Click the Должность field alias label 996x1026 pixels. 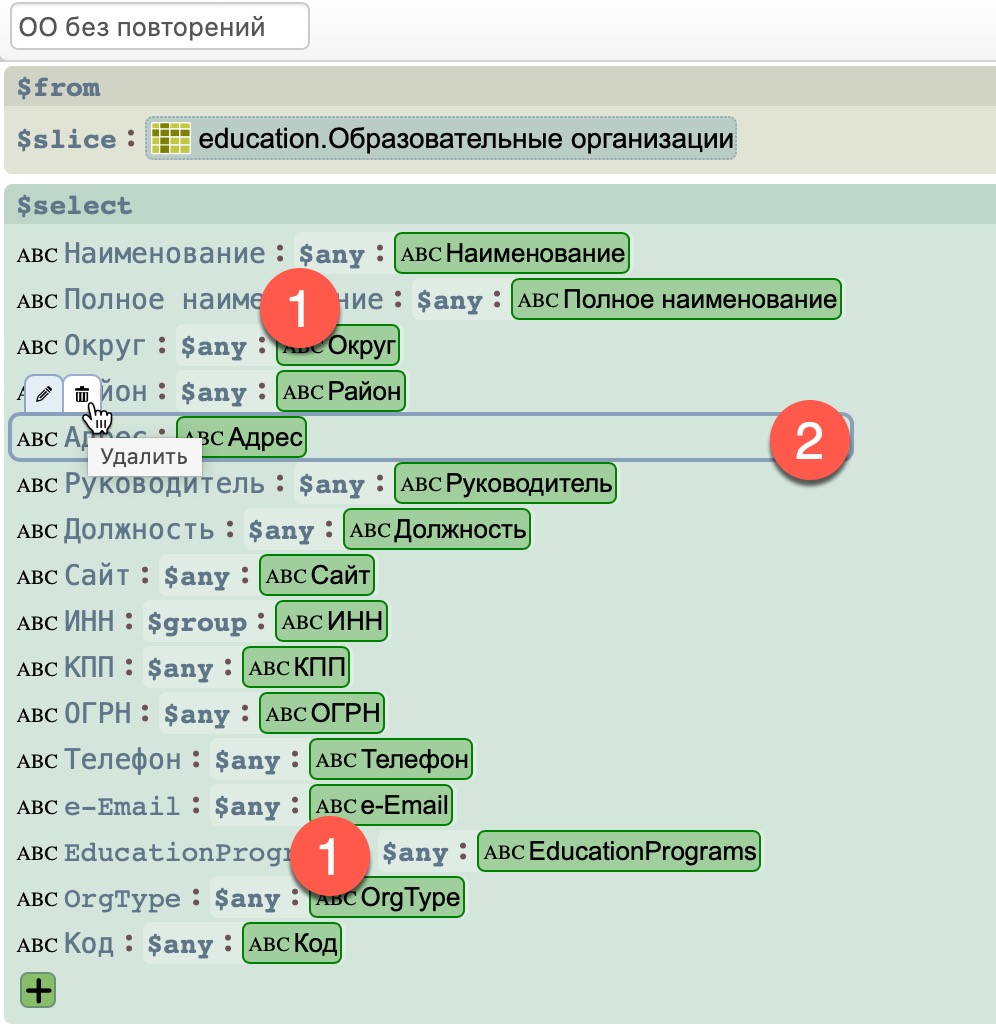tap(138, 530)
